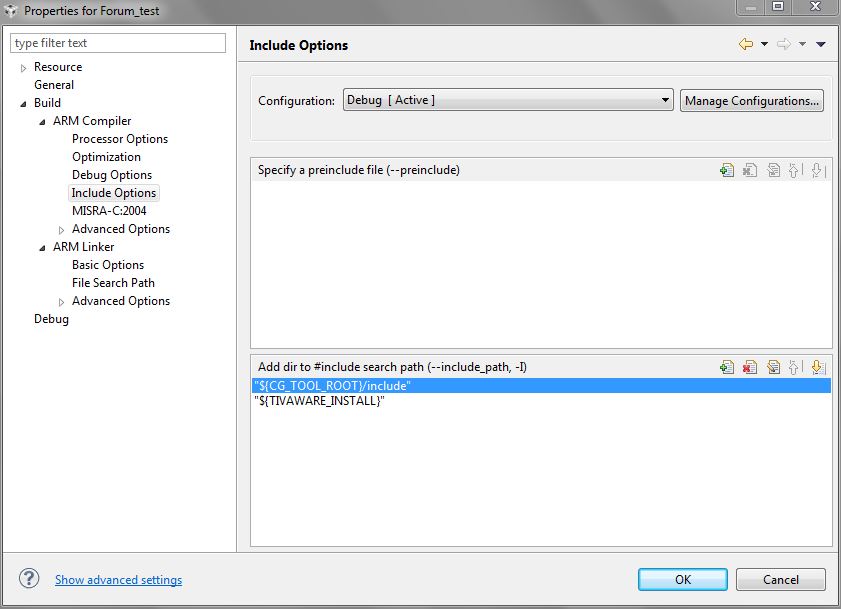Viewport: 841px width, 609px height.
Task: Select Resource in the properties tree
Action: tap(58, 67)
